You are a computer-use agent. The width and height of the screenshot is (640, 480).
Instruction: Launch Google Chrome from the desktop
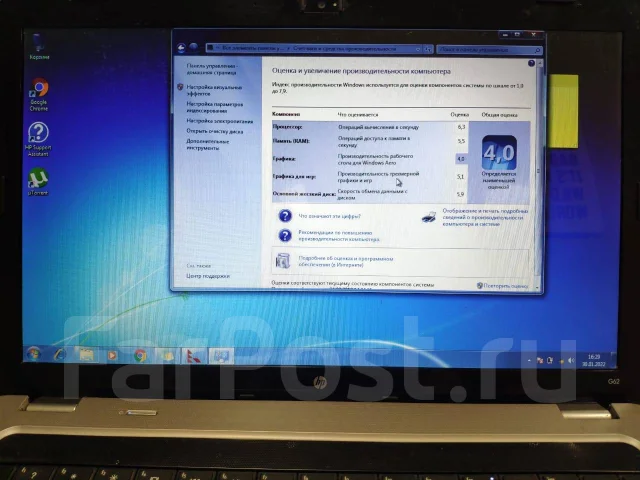click(x=39, y=94)
